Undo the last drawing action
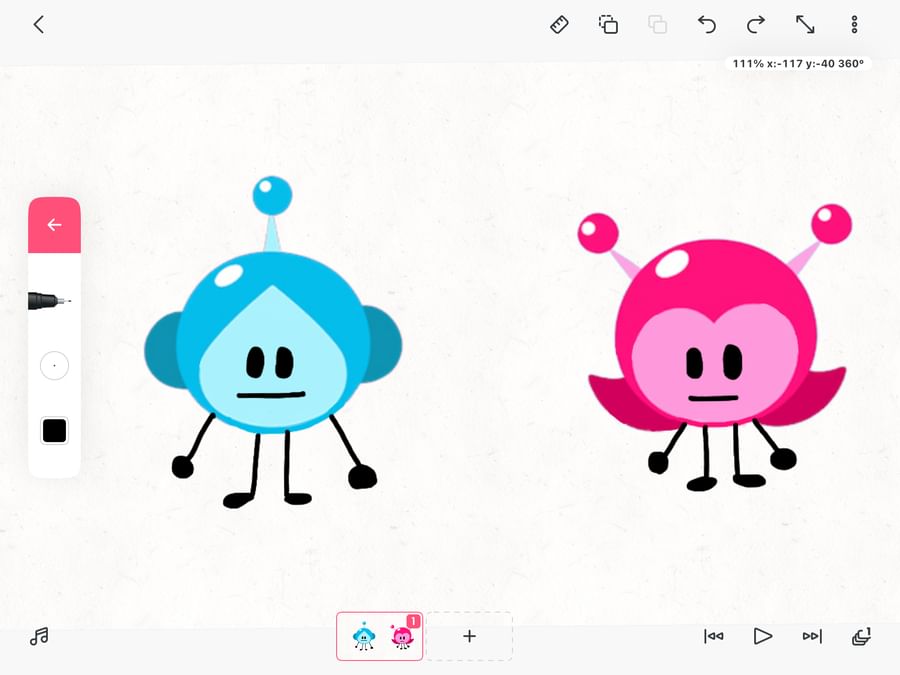This screenshot has height=675, width=900. pos(707,24)
